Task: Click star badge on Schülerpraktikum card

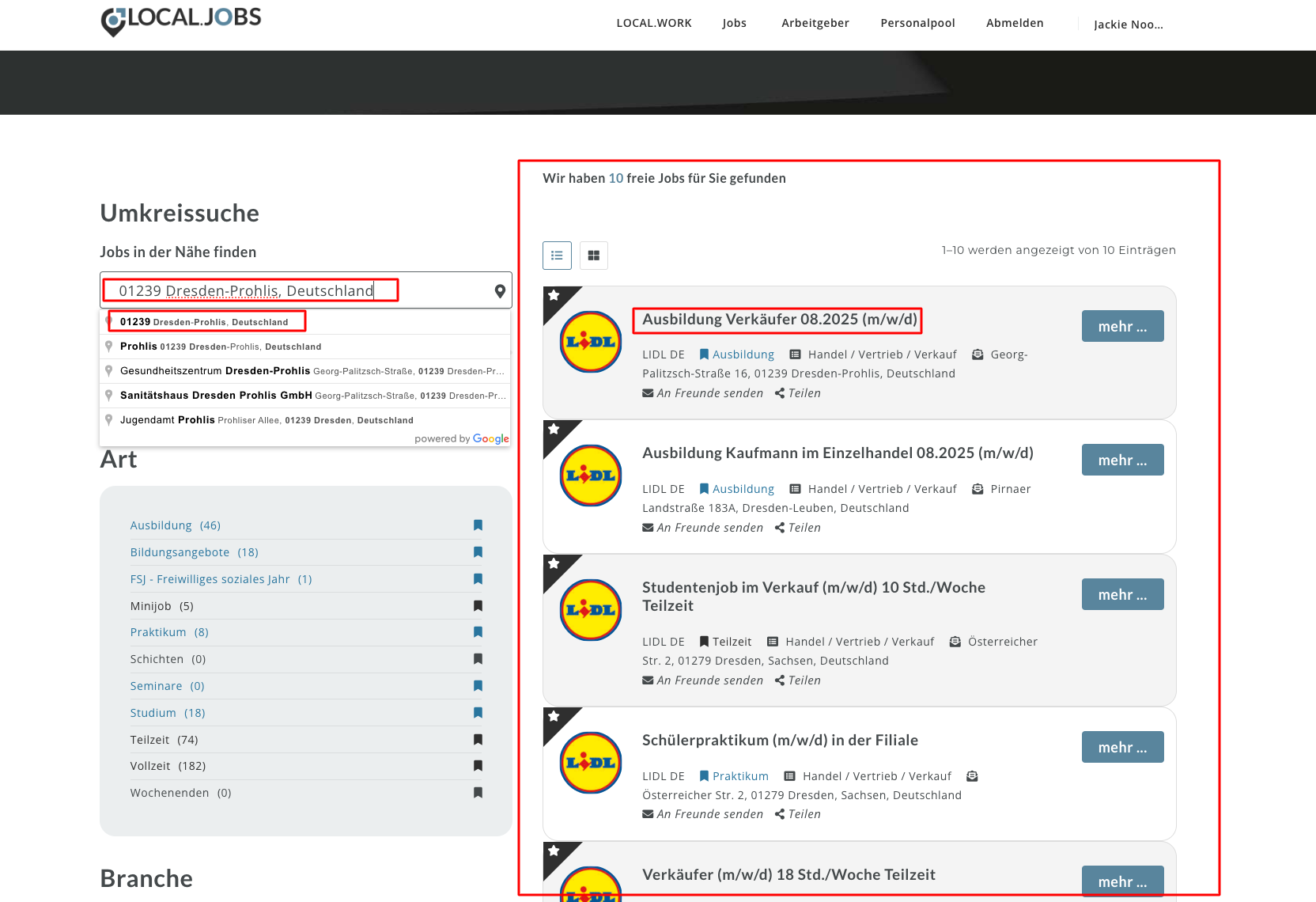Action: click(554, 717)
